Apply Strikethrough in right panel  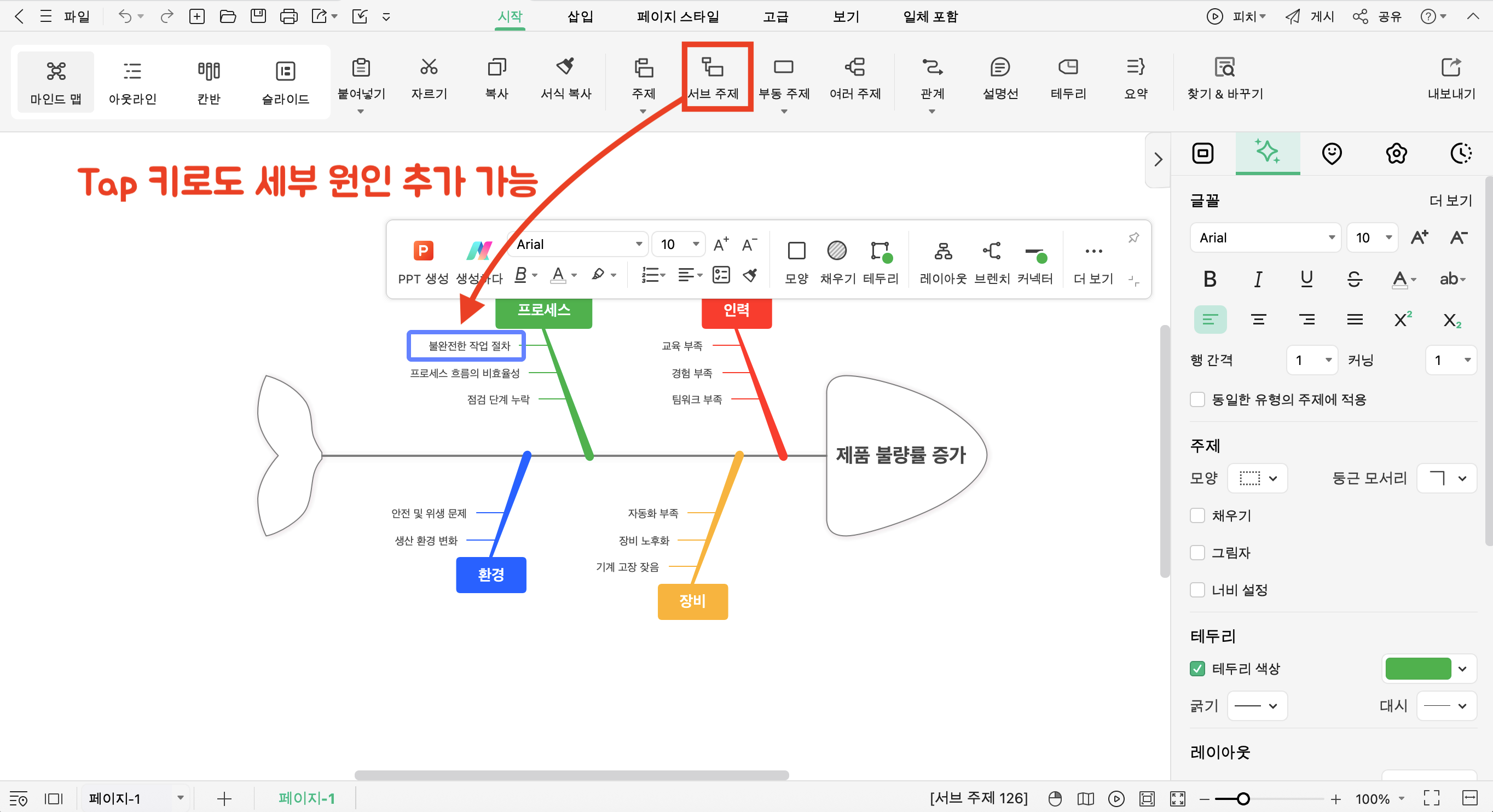click(x=1355, y=280)
